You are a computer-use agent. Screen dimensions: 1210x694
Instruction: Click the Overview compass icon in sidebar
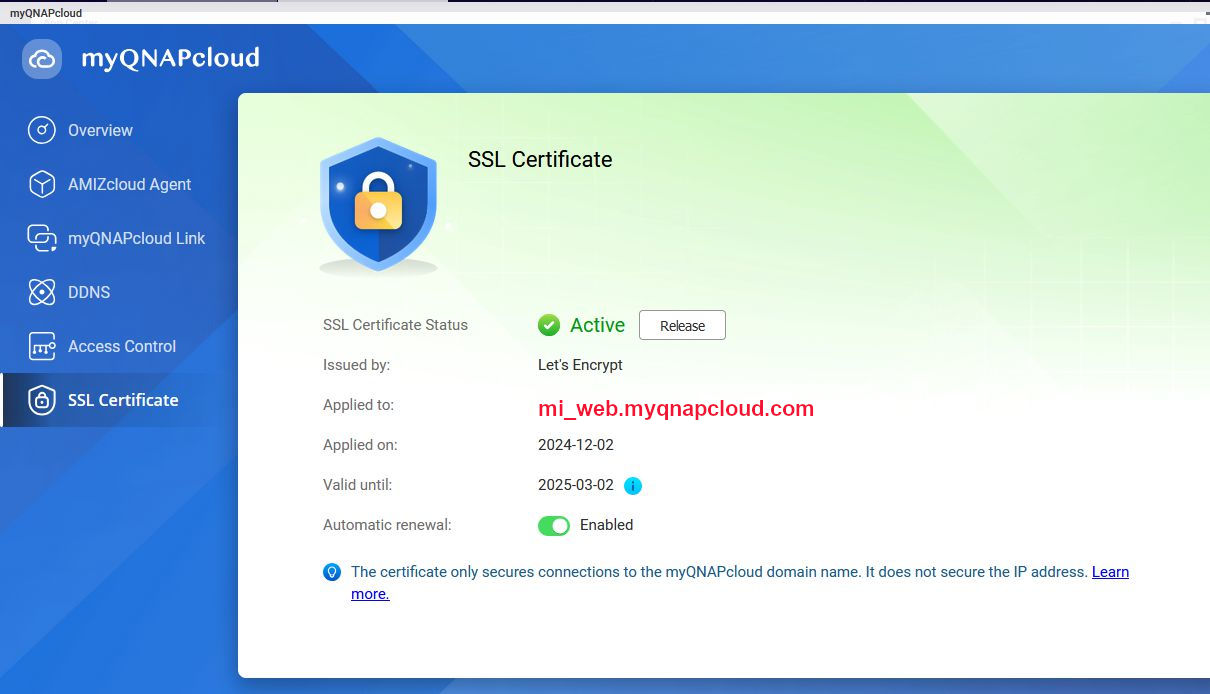coord(41,130)
